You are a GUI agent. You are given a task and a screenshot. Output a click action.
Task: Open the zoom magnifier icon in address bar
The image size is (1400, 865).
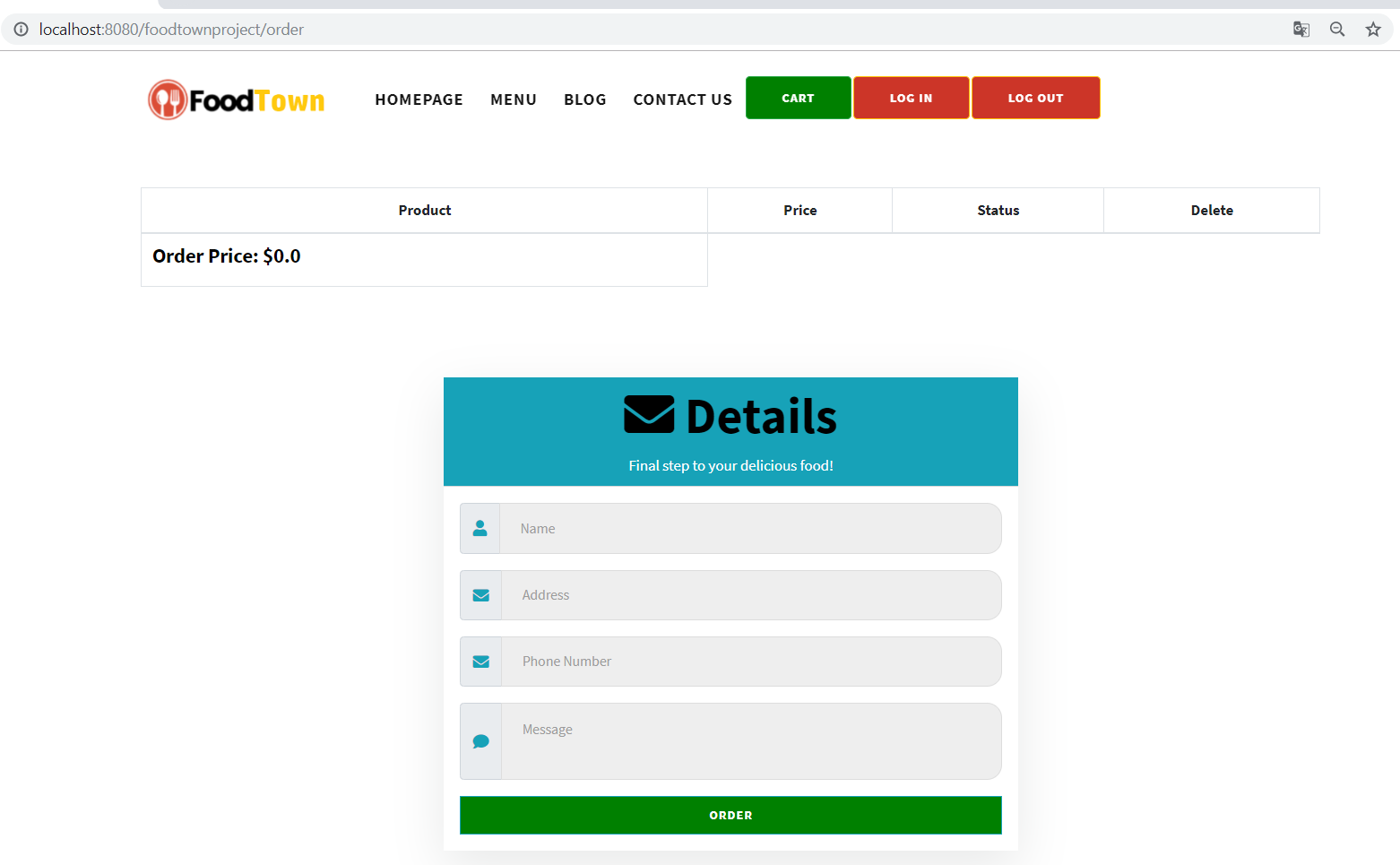tap(1337, 30)
